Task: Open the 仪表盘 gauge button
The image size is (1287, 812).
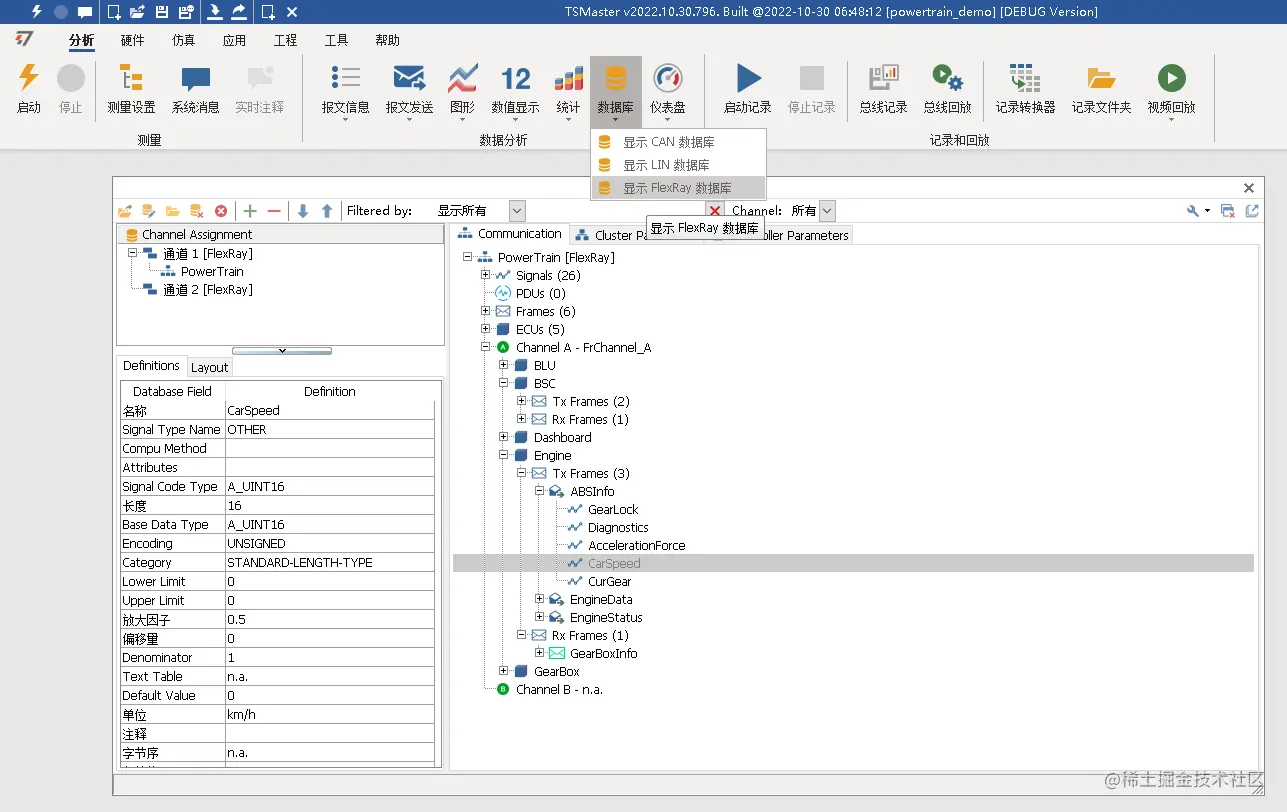Action: click(x=667, y=89)
